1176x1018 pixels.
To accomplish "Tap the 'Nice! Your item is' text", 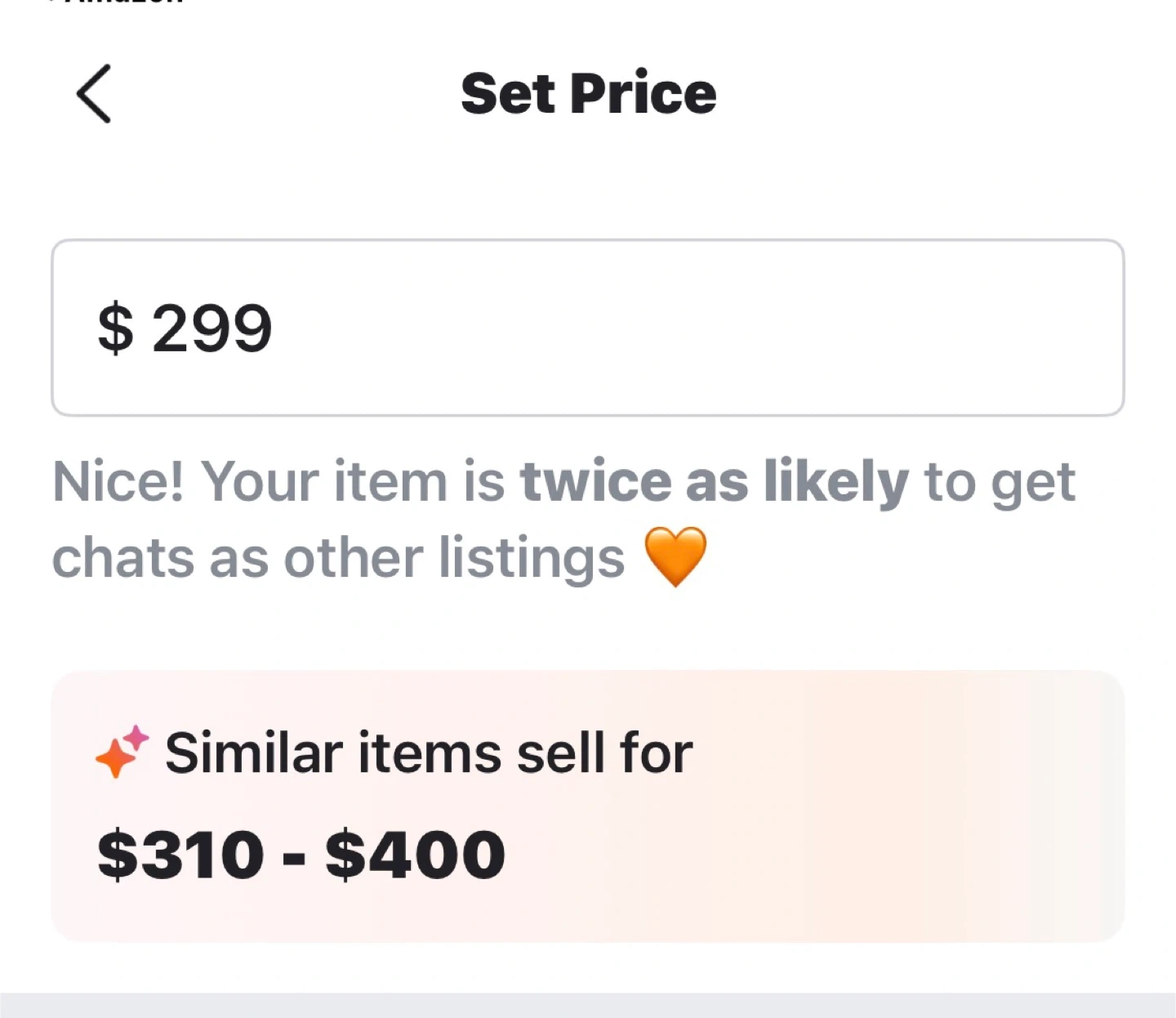I will (x=278, y=481).
